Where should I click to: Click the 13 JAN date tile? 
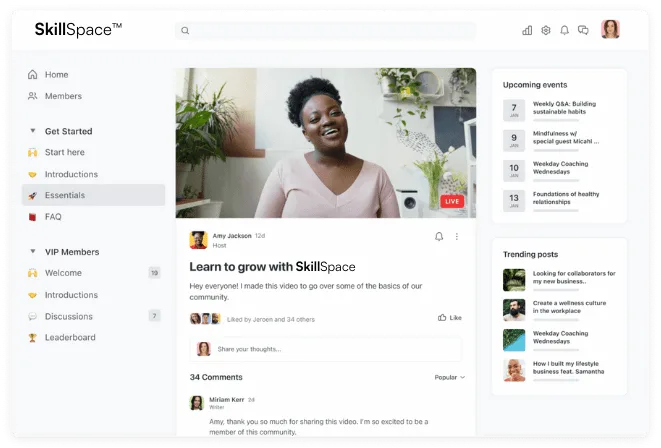(514, 201)
